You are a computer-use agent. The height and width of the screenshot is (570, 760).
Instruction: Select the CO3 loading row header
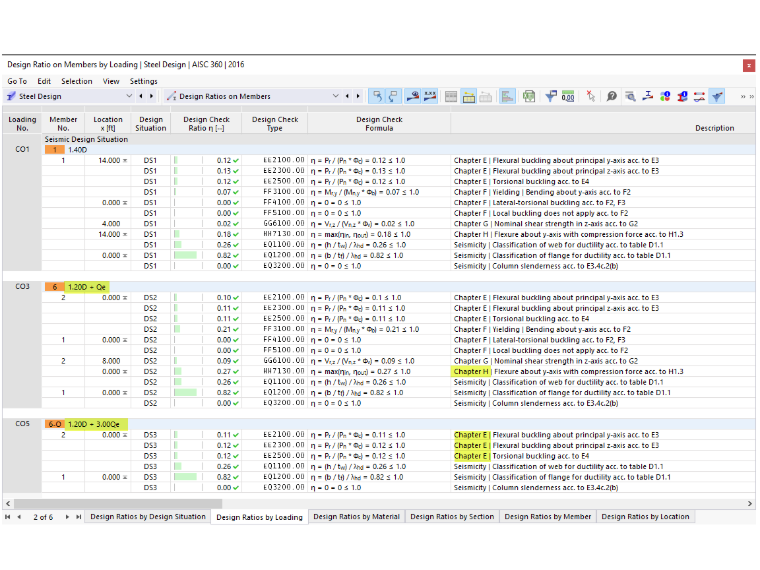coord(22,286)
